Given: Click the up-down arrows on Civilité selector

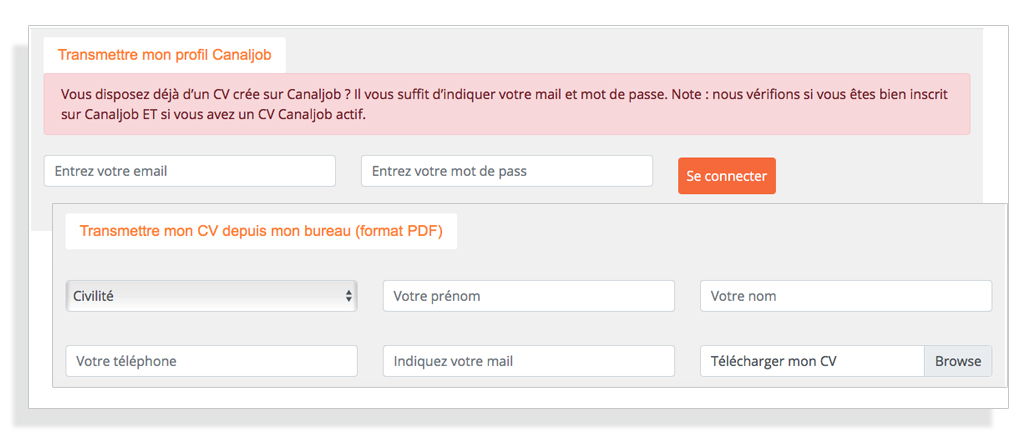Looking at the screenshot, I should 348,296.
